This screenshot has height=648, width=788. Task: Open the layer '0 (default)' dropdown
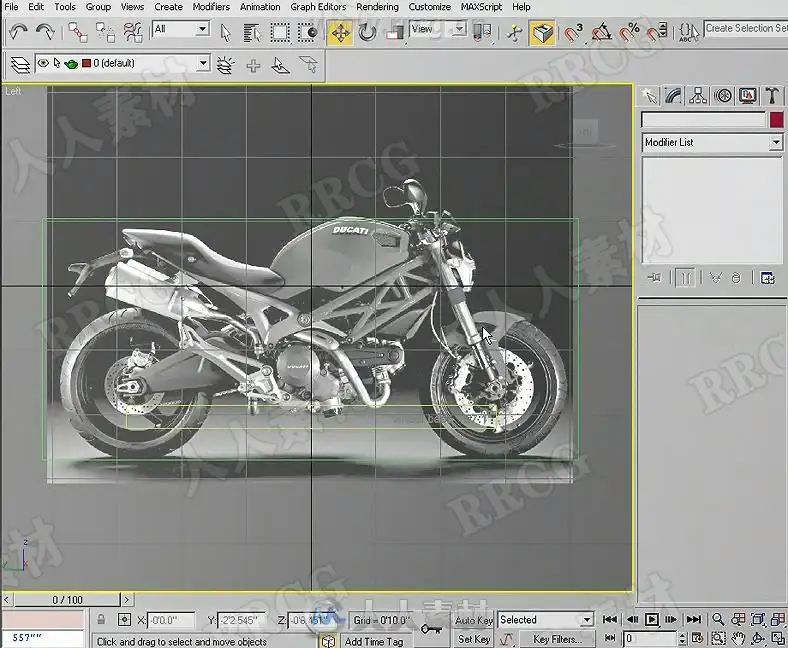coord(203,64)
